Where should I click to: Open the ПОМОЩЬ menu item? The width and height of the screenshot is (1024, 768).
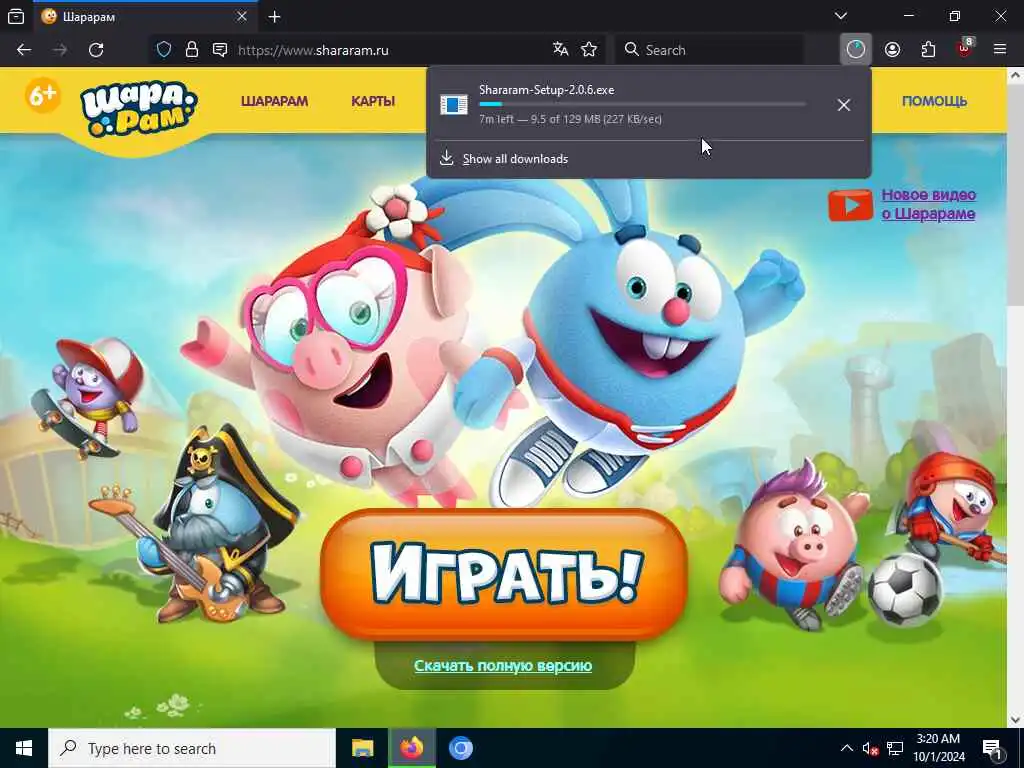coord(935,101)
